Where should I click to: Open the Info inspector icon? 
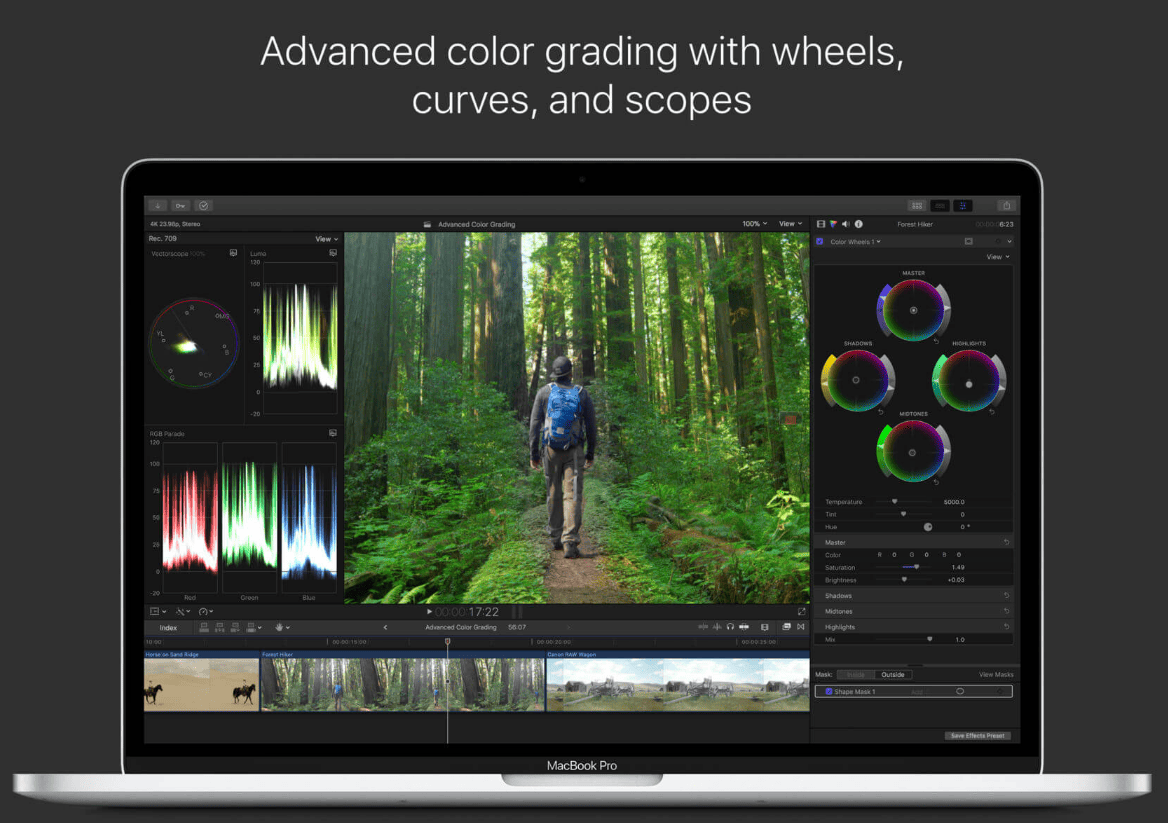click(859, 224)
